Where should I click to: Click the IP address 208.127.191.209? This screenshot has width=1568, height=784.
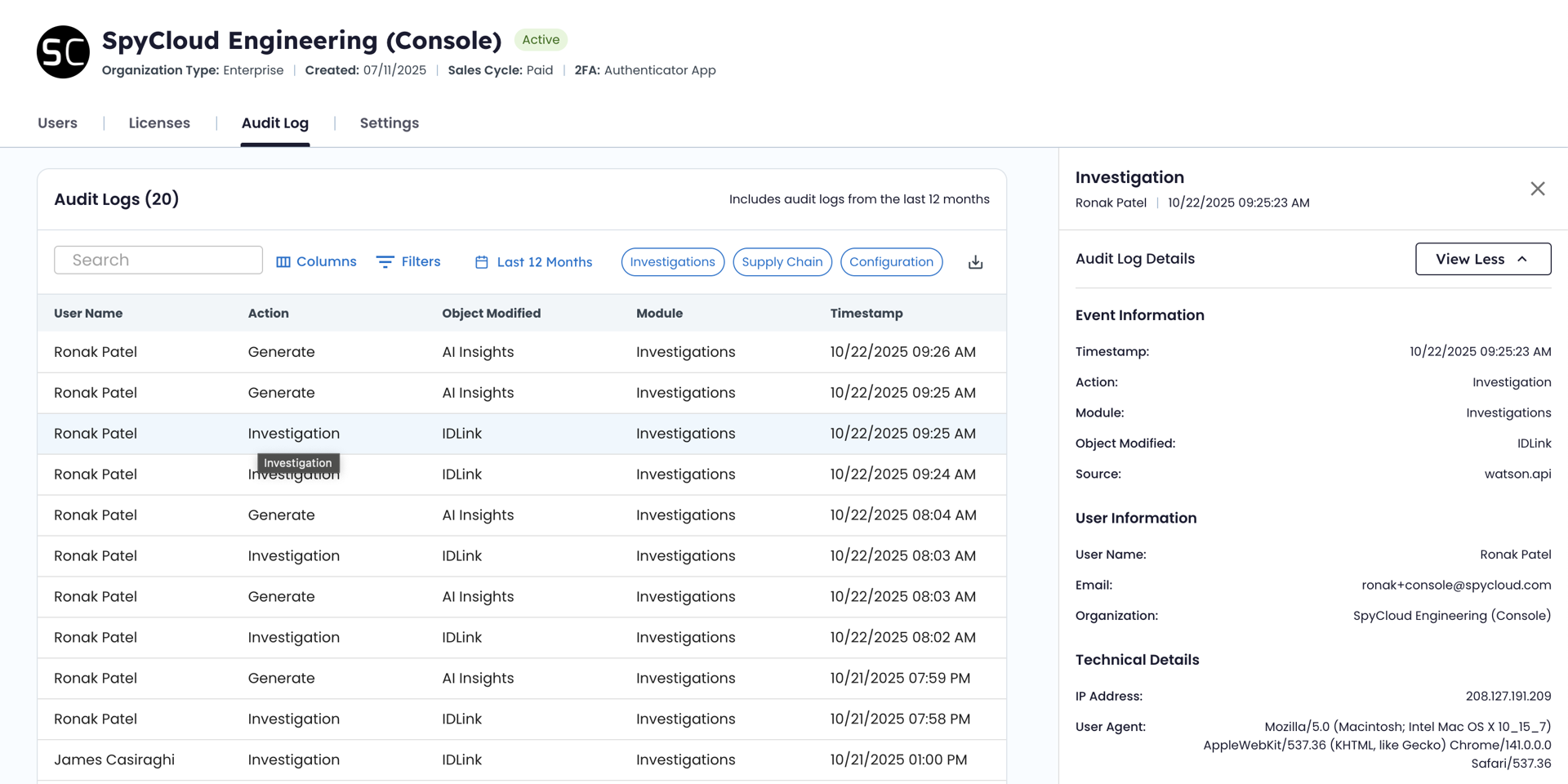1508,697
